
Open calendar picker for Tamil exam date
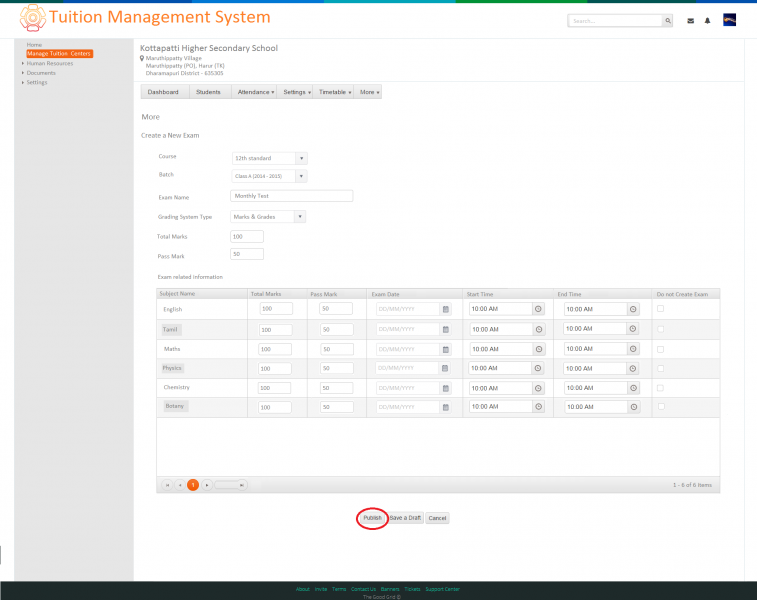[446, 329]
